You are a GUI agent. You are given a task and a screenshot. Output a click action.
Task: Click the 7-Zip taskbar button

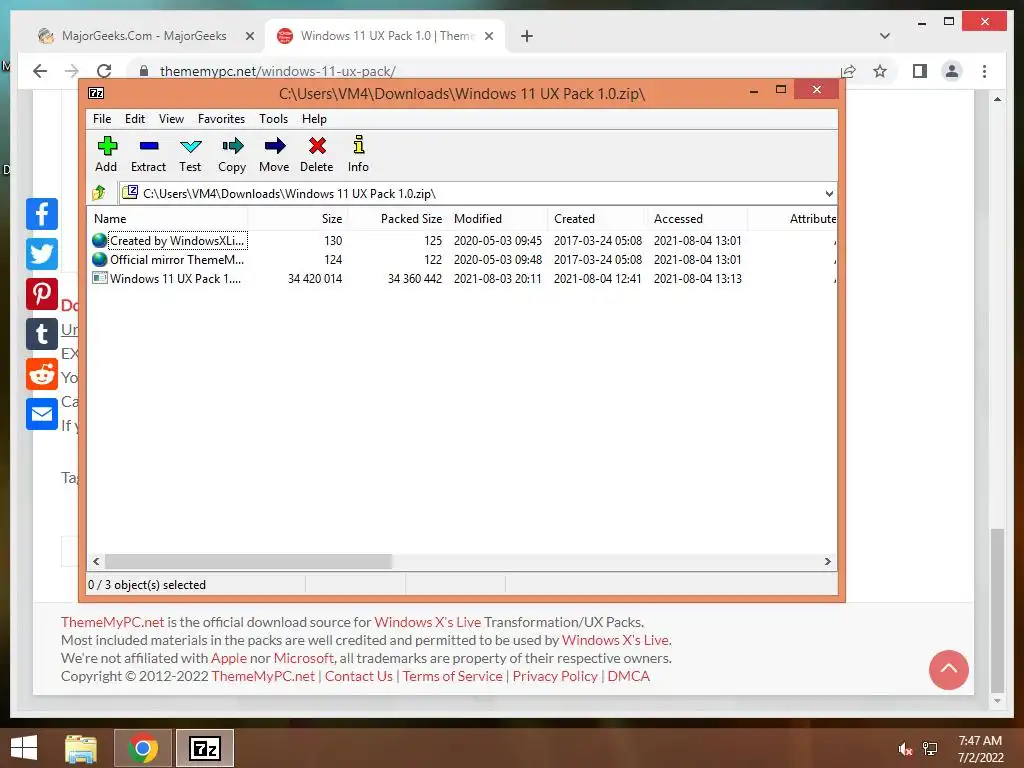tap(204, 748)
